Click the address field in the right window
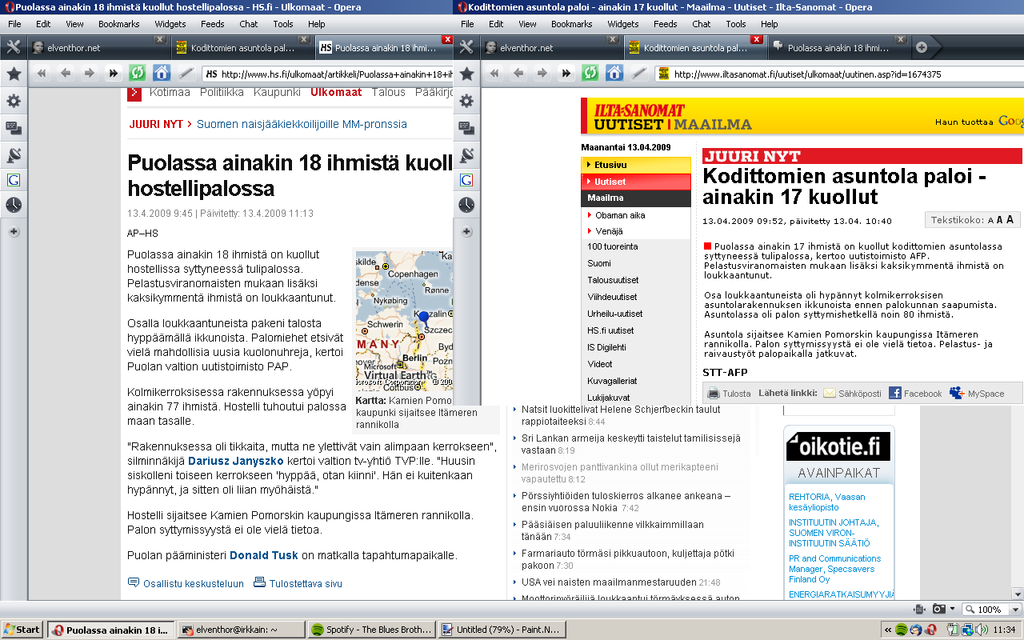The width and height of the screenshot is (1024, 640). point(839,74)
